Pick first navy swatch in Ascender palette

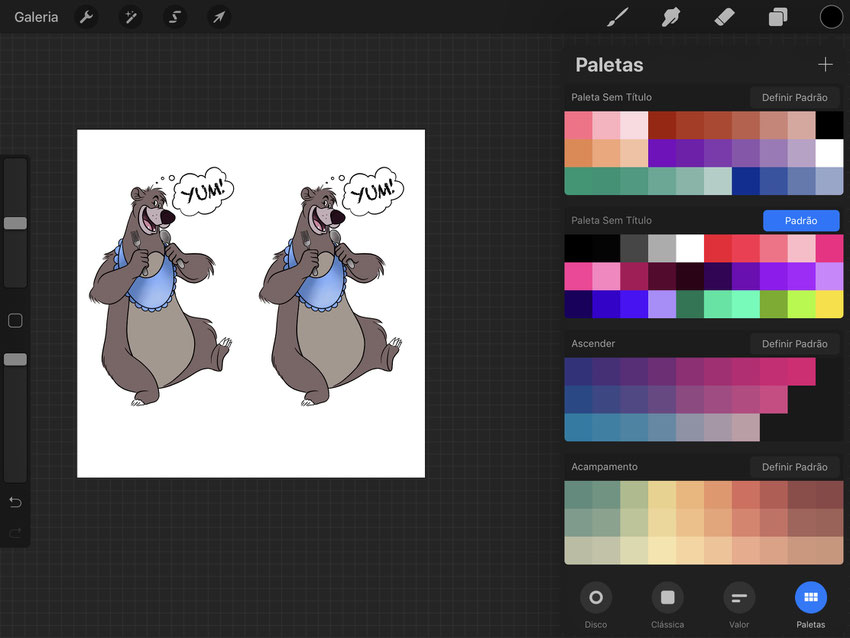(x=578, y=371)
